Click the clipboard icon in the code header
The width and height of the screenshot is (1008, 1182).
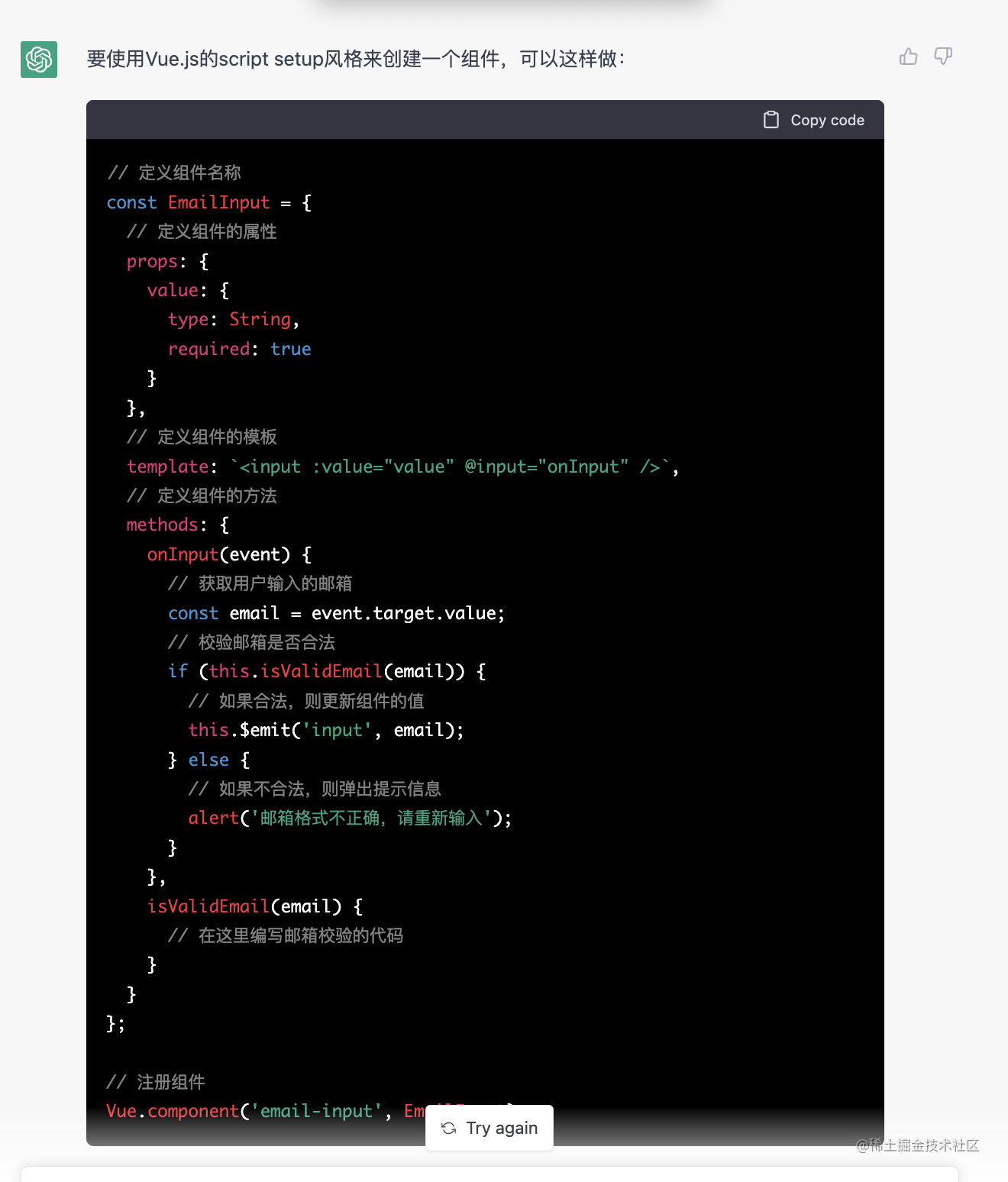771,120
